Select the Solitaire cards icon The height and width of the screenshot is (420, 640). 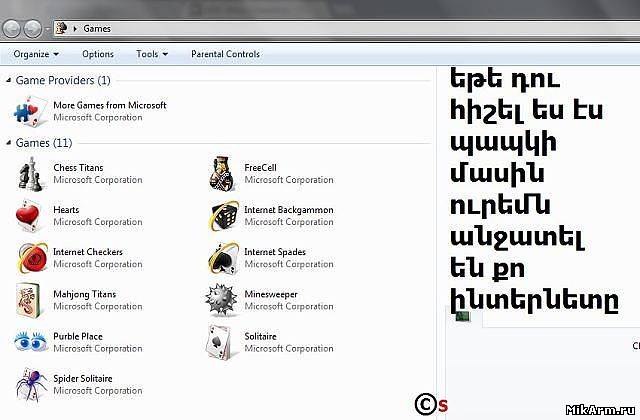tap(221, 342)
